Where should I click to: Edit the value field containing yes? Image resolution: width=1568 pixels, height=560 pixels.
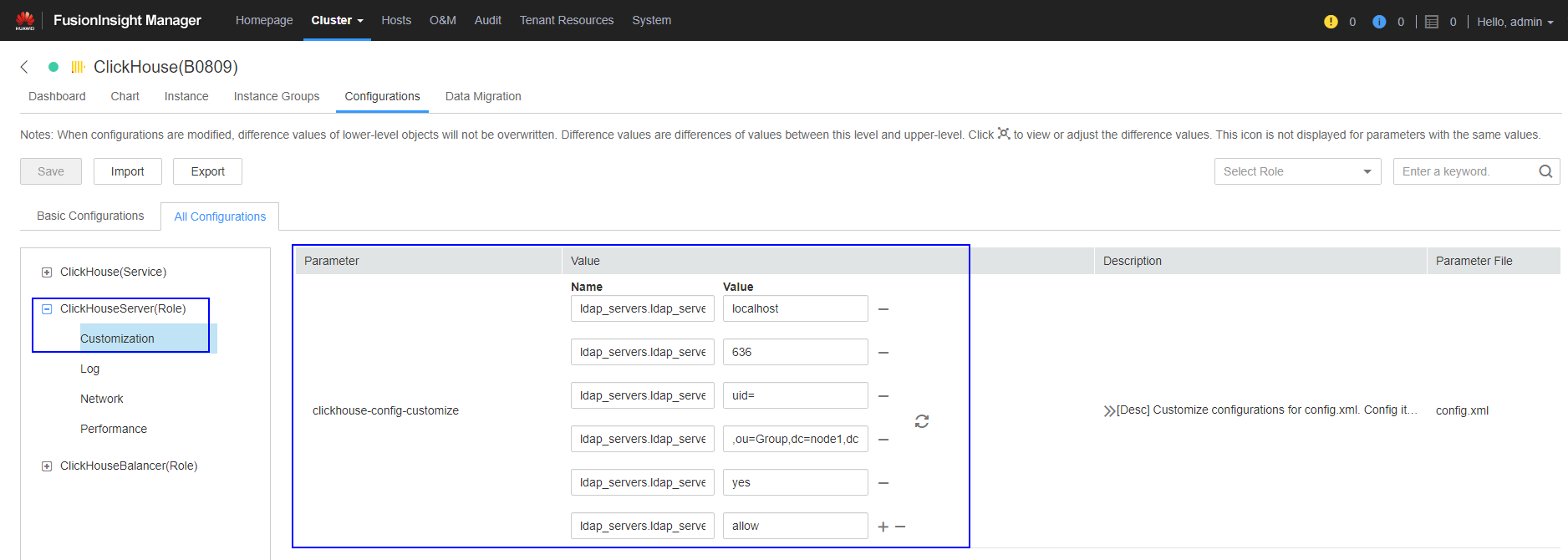(795, 482)
